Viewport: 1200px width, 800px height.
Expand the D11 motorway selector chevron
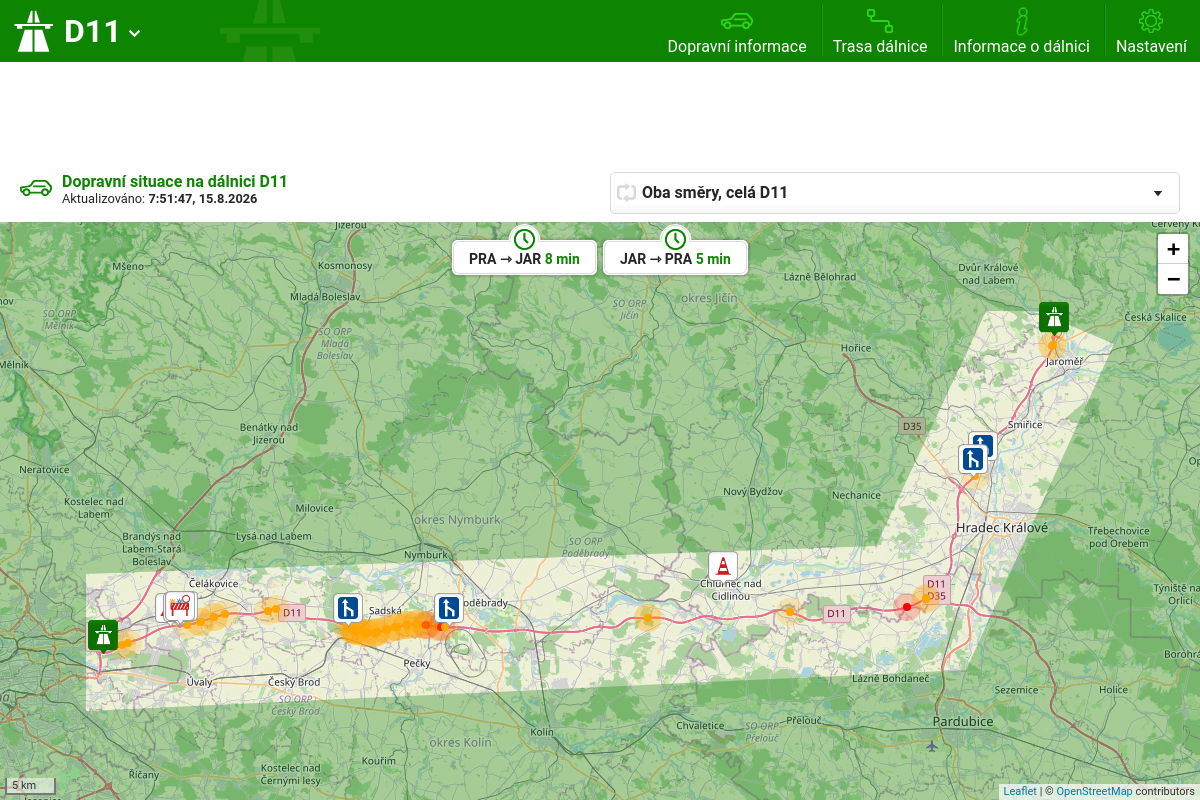coord(135,33)
